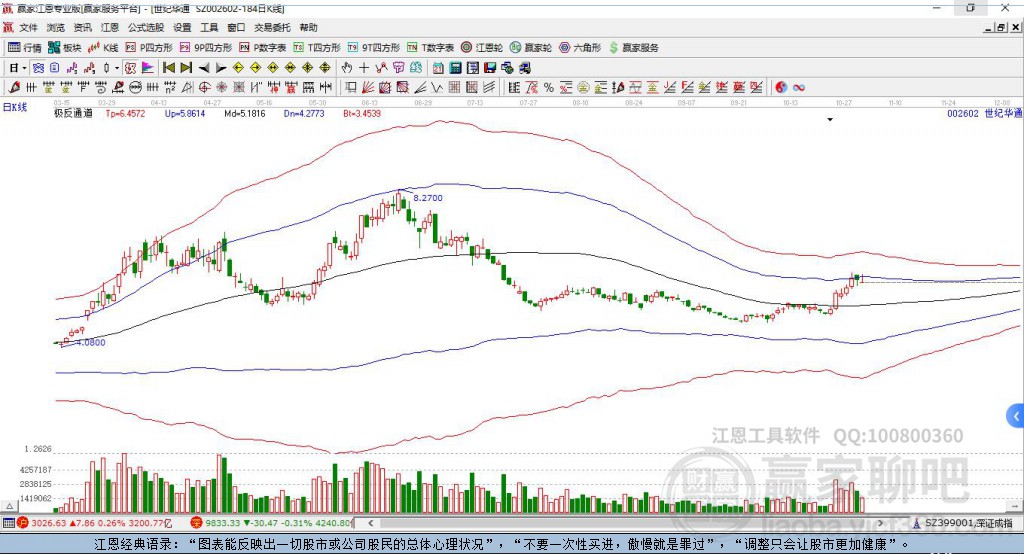Screen dimensions: 1024x554
Task: Toggle the 权 adjustment icon
Action: pos(131,68)
